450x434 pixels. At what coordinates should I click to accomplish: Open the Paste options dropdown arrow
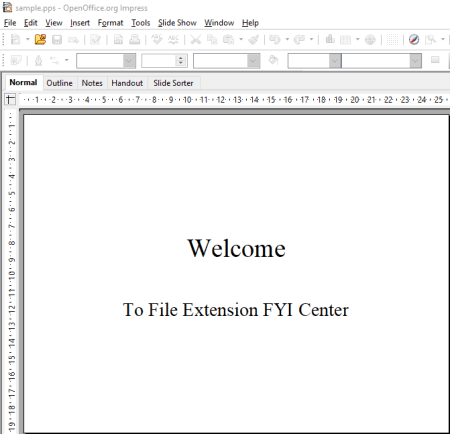241,40
